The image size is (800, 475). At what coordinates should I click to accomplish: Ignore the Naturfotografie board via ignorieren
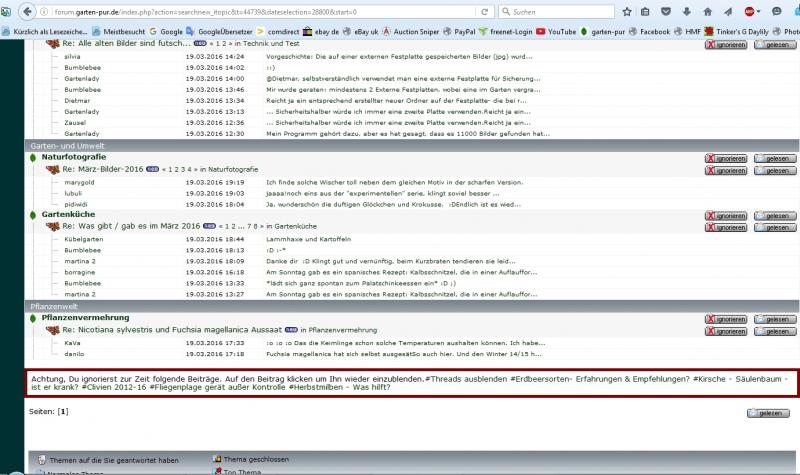point(725,158)
